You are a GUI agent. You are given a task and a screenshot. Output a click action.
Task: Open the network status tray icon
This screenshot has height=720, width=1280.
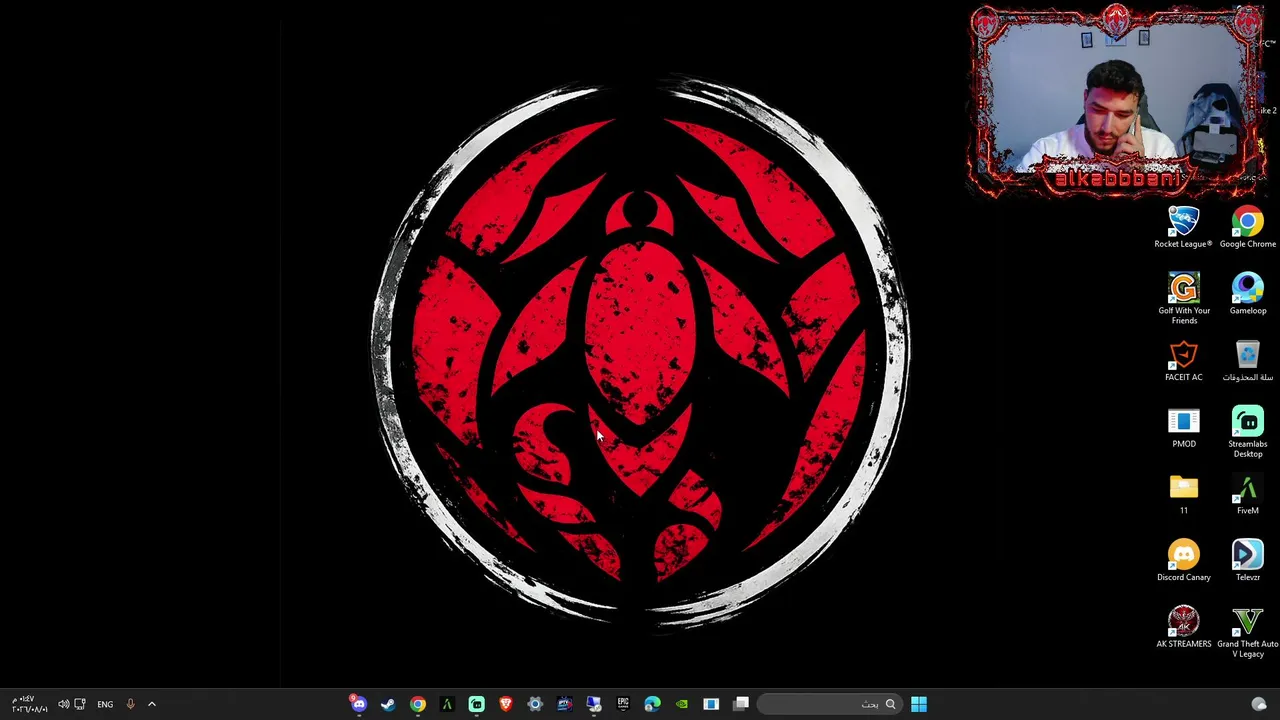click(x=80, y=704)
